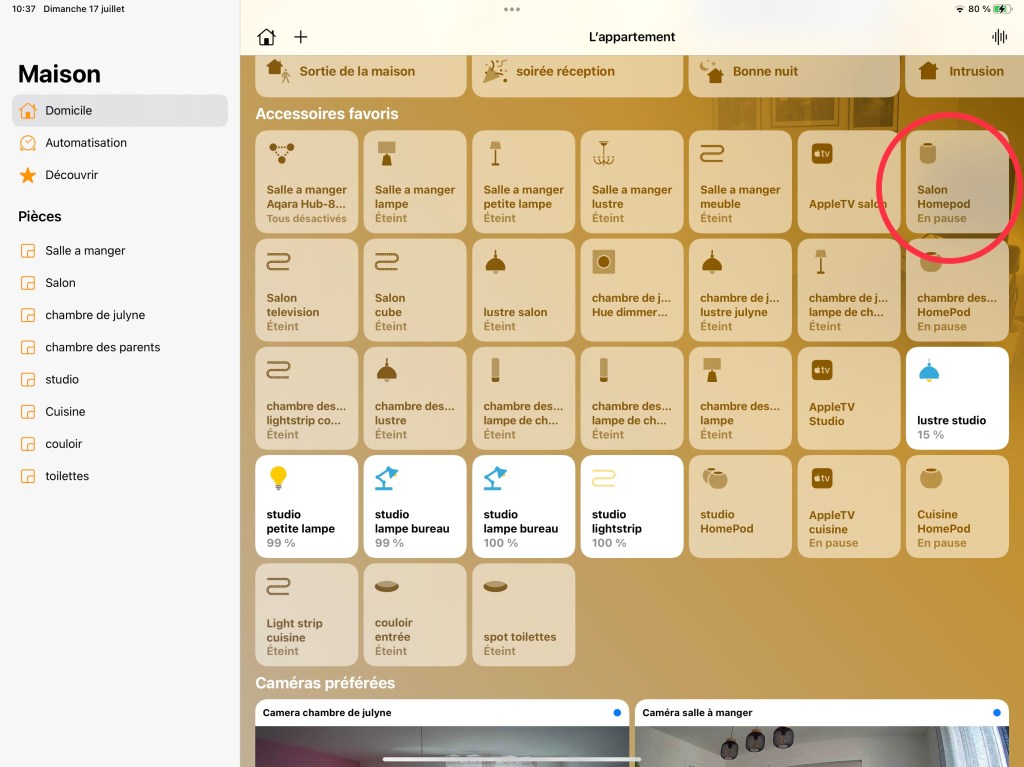Image resolution: width=1024 pixels, height=767 pixels.
Task: Tap the home icon in top toolbar
Action: [266, 37]
